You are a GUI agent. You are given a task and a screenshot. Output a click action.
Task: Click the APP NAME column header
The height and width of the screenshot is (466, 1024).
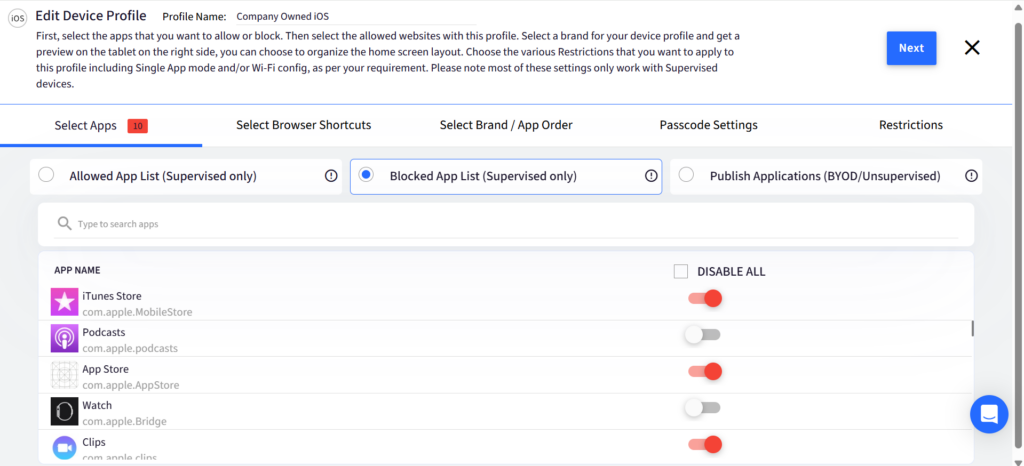coord(77,270)
